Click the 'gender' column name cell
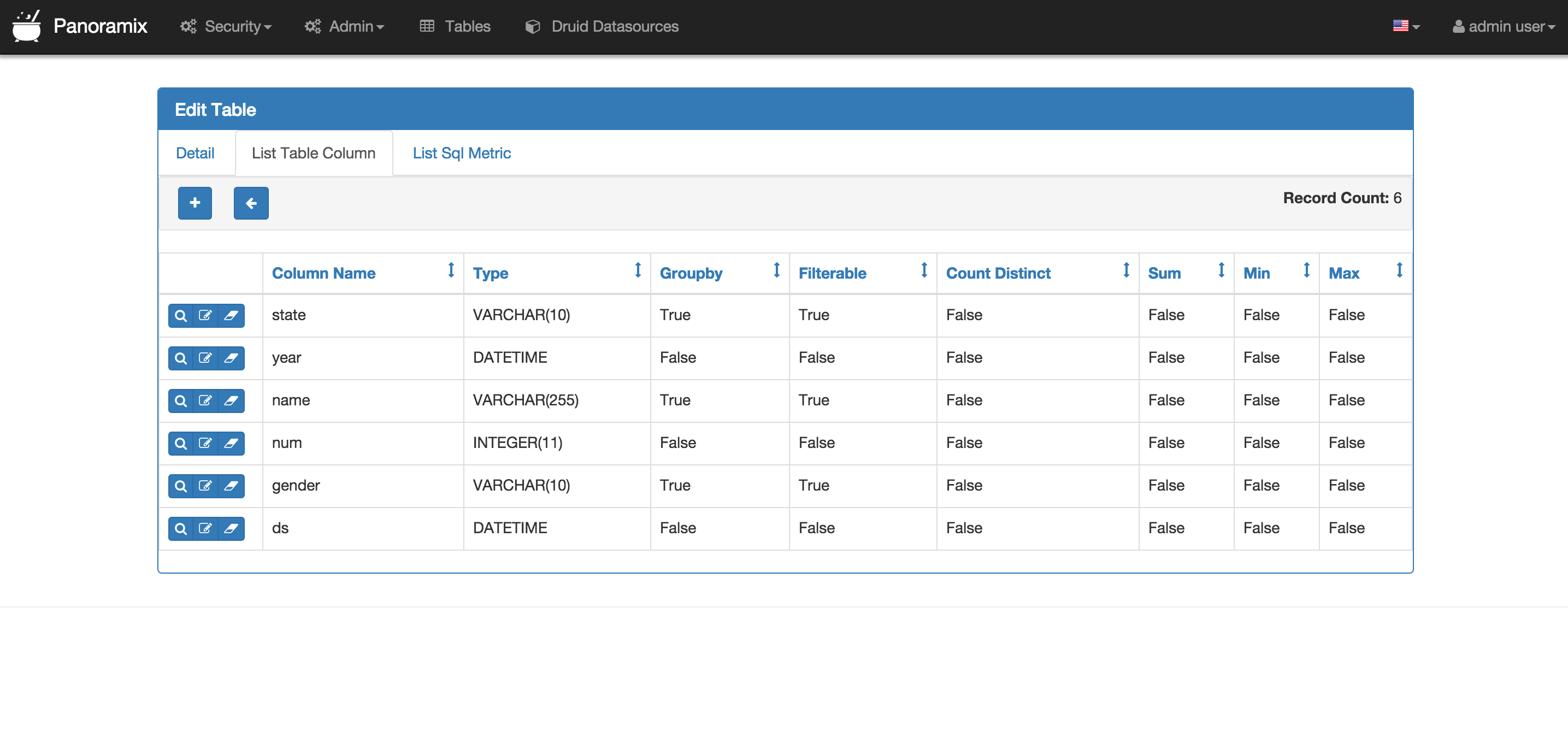1568x755 pixels. click(x=363, y=486)
